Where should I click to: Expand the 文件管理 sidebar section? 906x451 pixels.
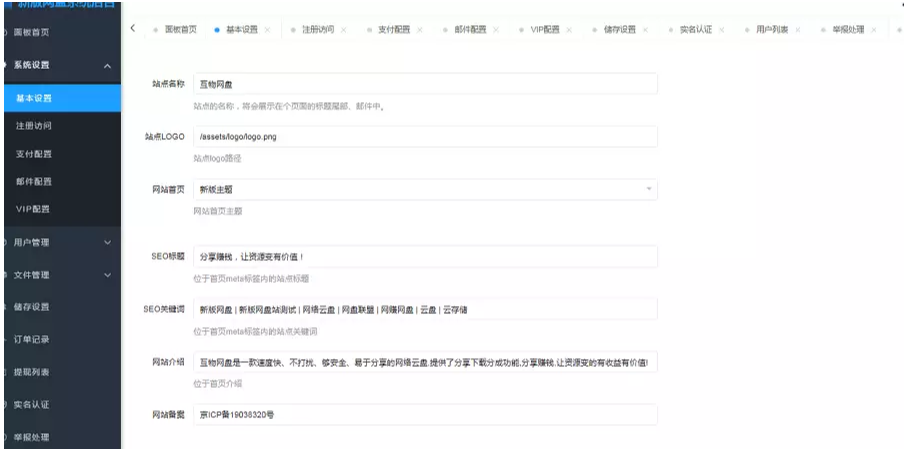pos(61,275)
